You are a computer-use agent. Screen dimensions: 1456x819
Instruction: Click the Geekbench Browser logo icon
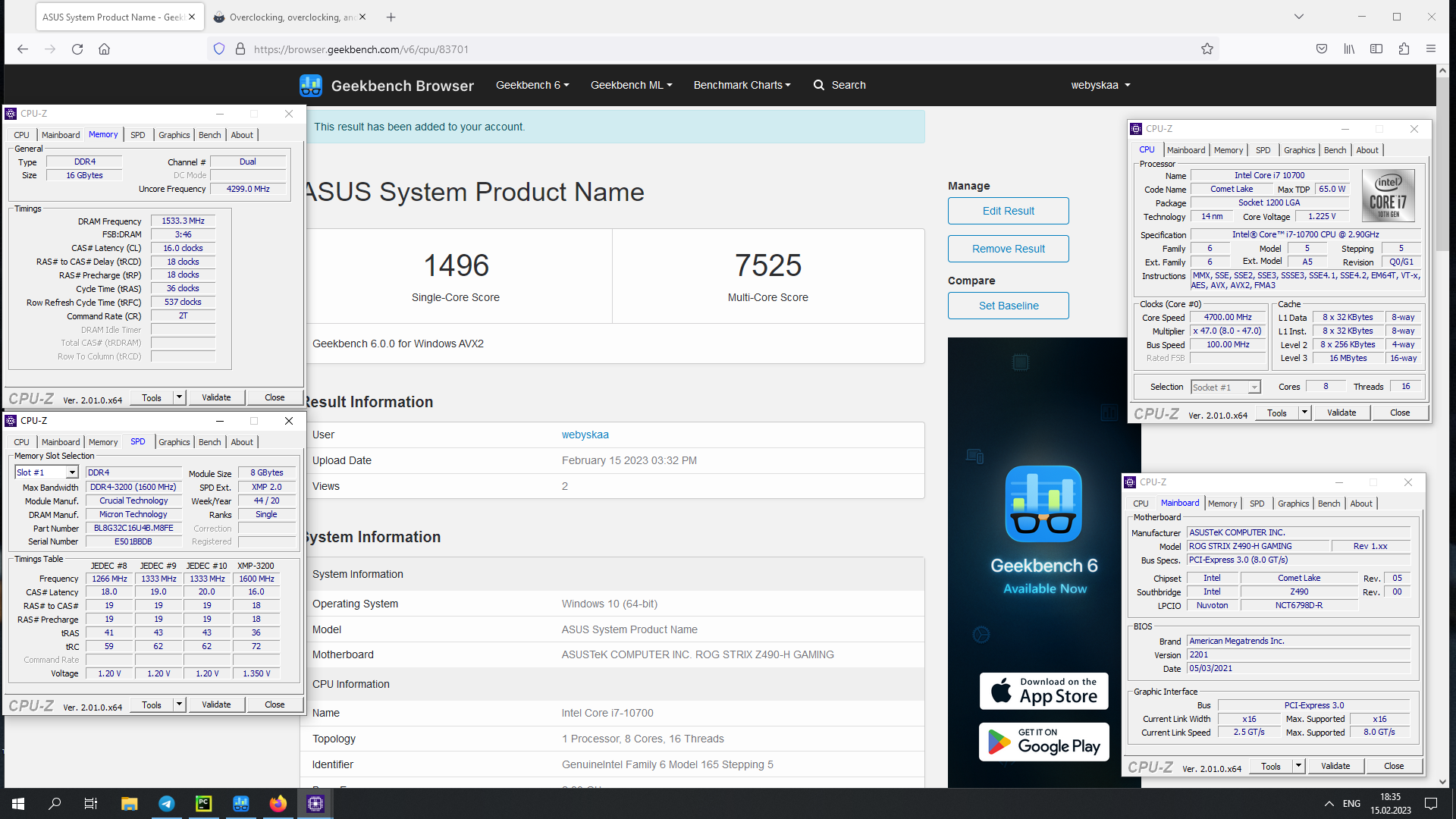pos(311,85)
